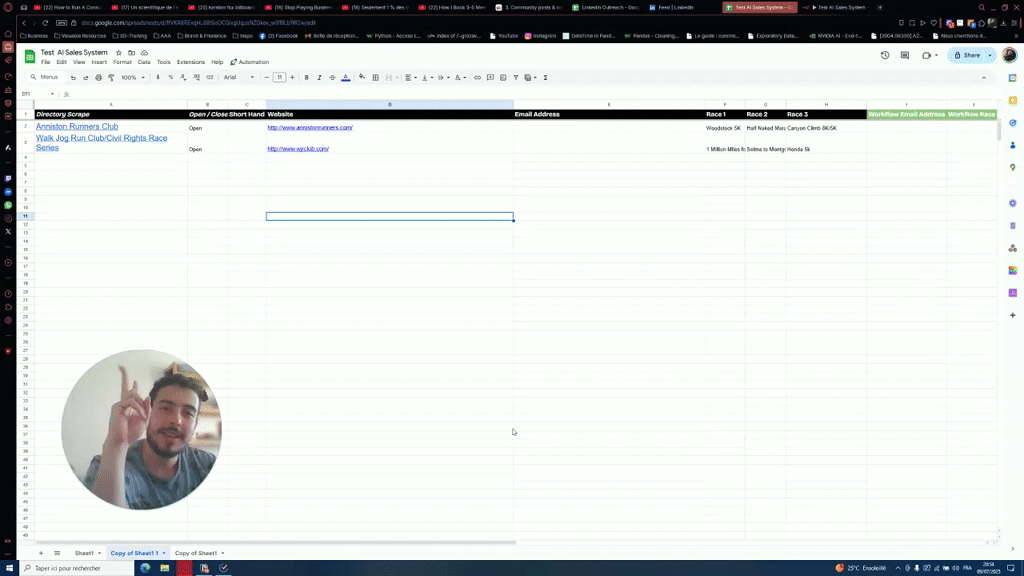
Task: Open the Edit menu
Action: [61, 62]
